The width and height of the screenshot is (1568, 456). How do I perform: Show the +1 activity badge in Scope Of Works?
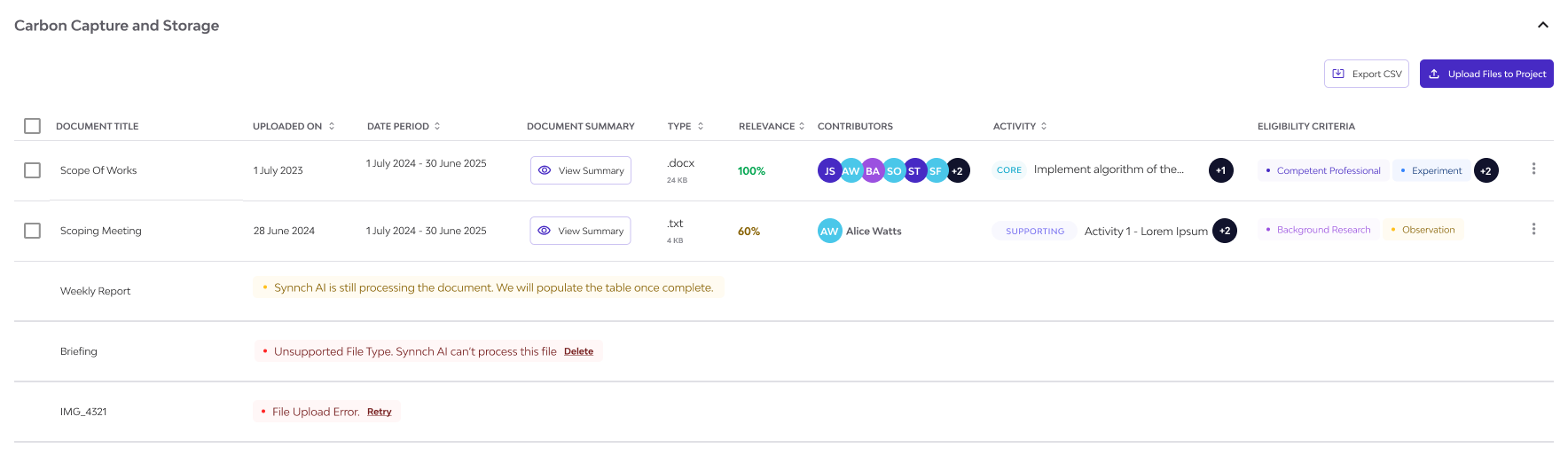coord(1221,170)
